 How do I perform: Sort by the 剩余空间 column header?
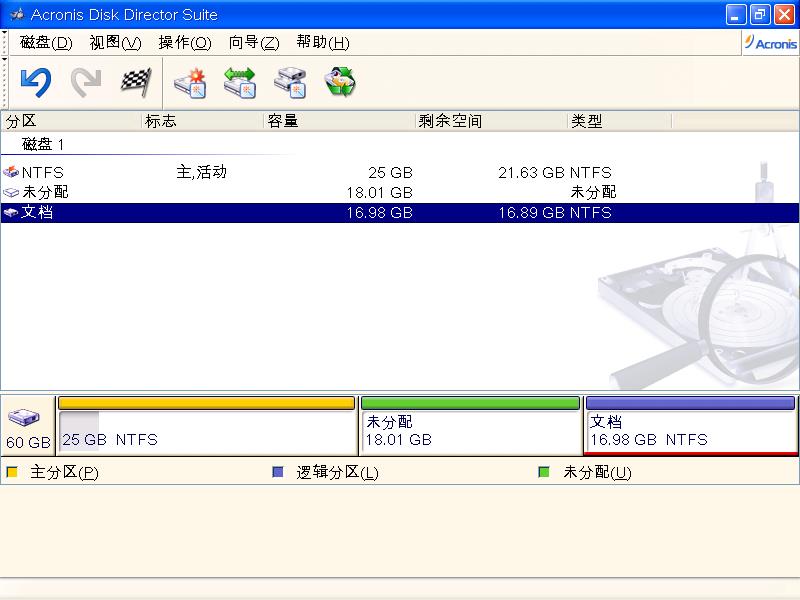point(491,121)
